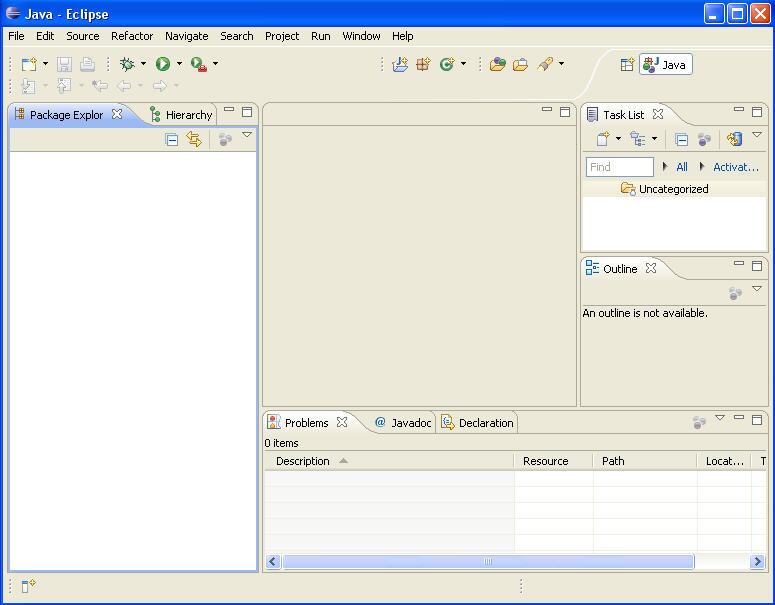Click the Last Edit Location icon
Viewport: 775px width, 605px height.
tap(100, 86)
